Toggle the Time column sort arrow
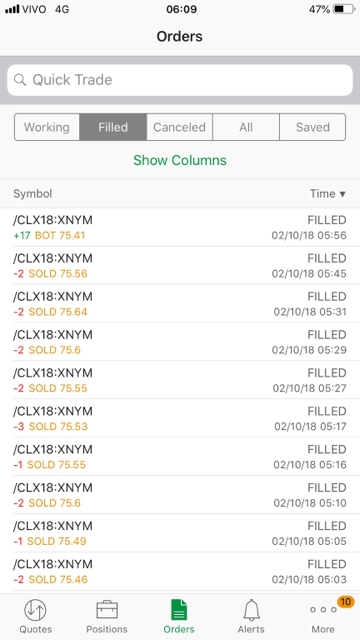 tap(342, 194)
